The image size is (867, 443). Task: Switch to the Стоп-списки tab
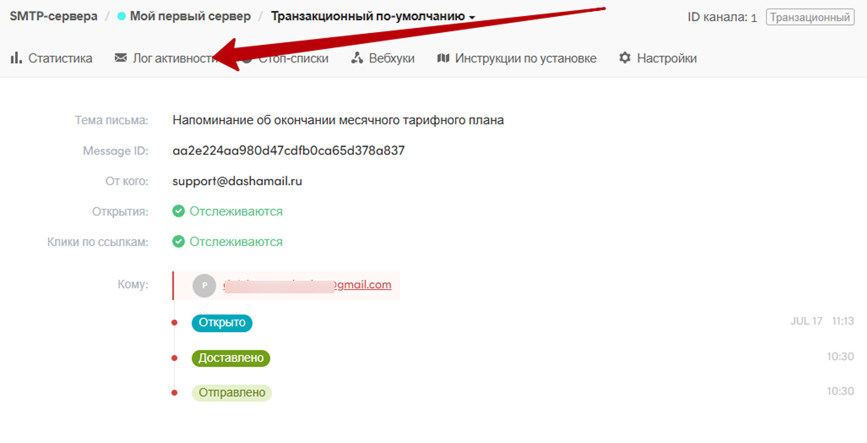pos(290,58)
